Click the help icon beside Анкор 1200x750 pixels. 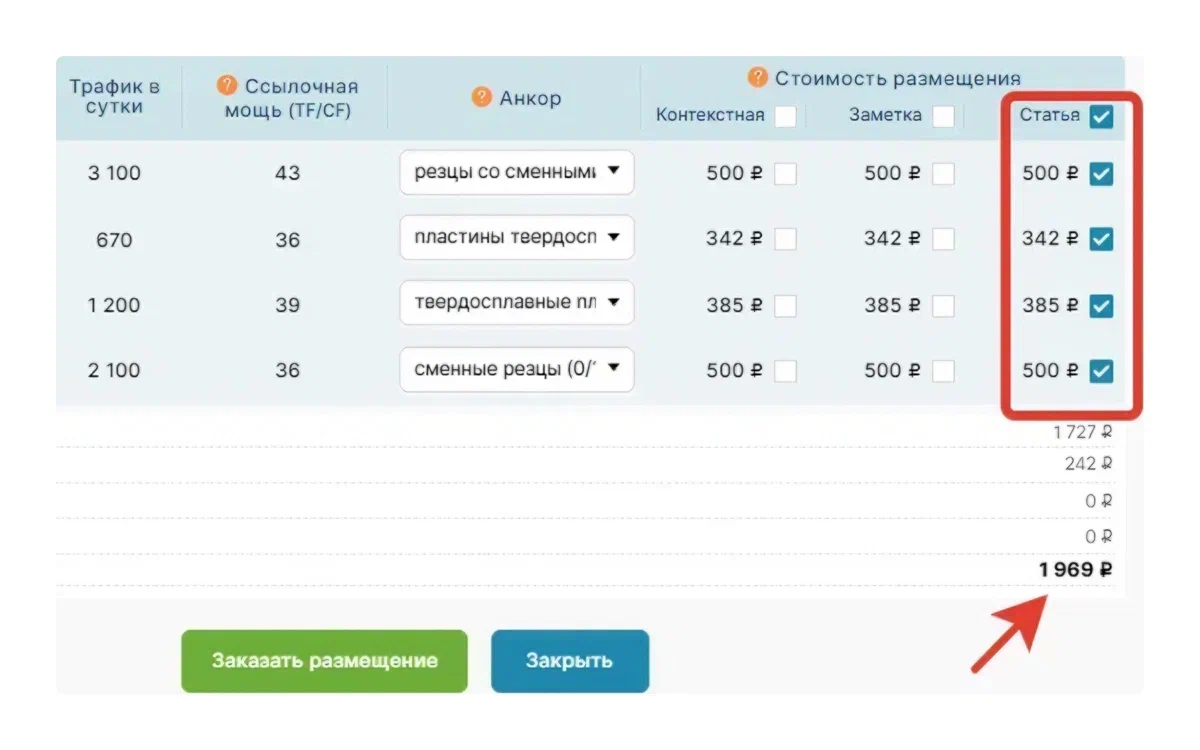click(x=482, y=97)
